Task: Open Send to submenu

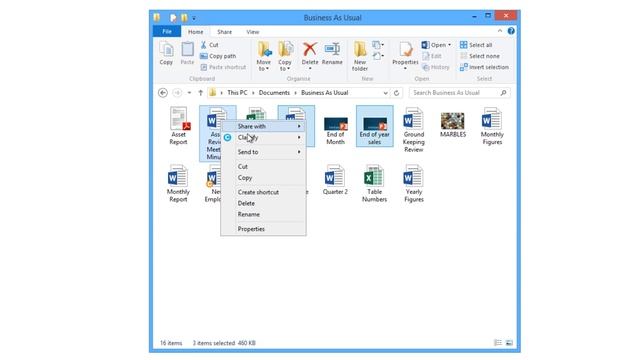Action: 263,152
